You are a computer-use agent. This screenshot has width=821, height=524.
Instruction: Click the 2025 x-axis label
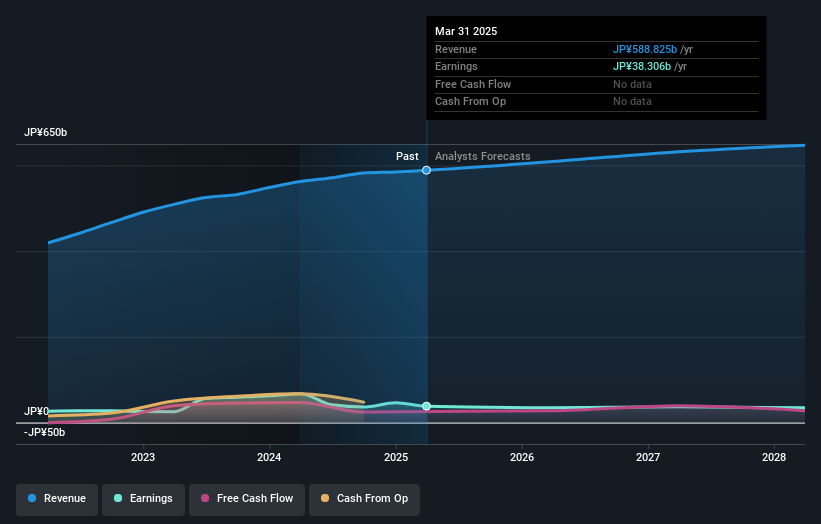[x=396, y=457]
